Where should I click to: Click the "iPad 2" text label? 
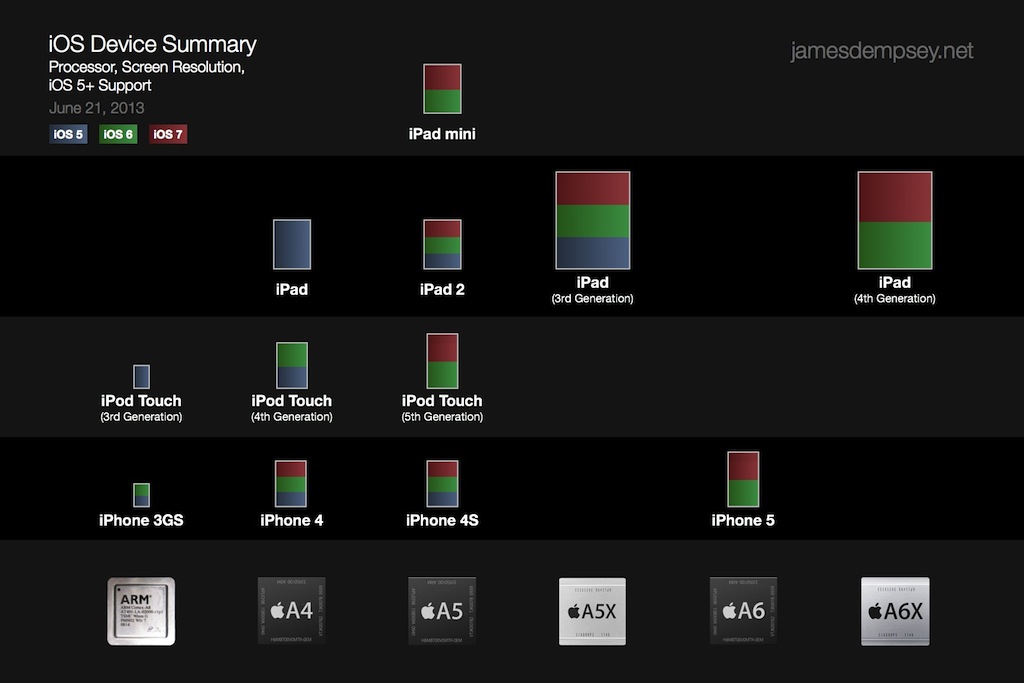coord(442,289)
